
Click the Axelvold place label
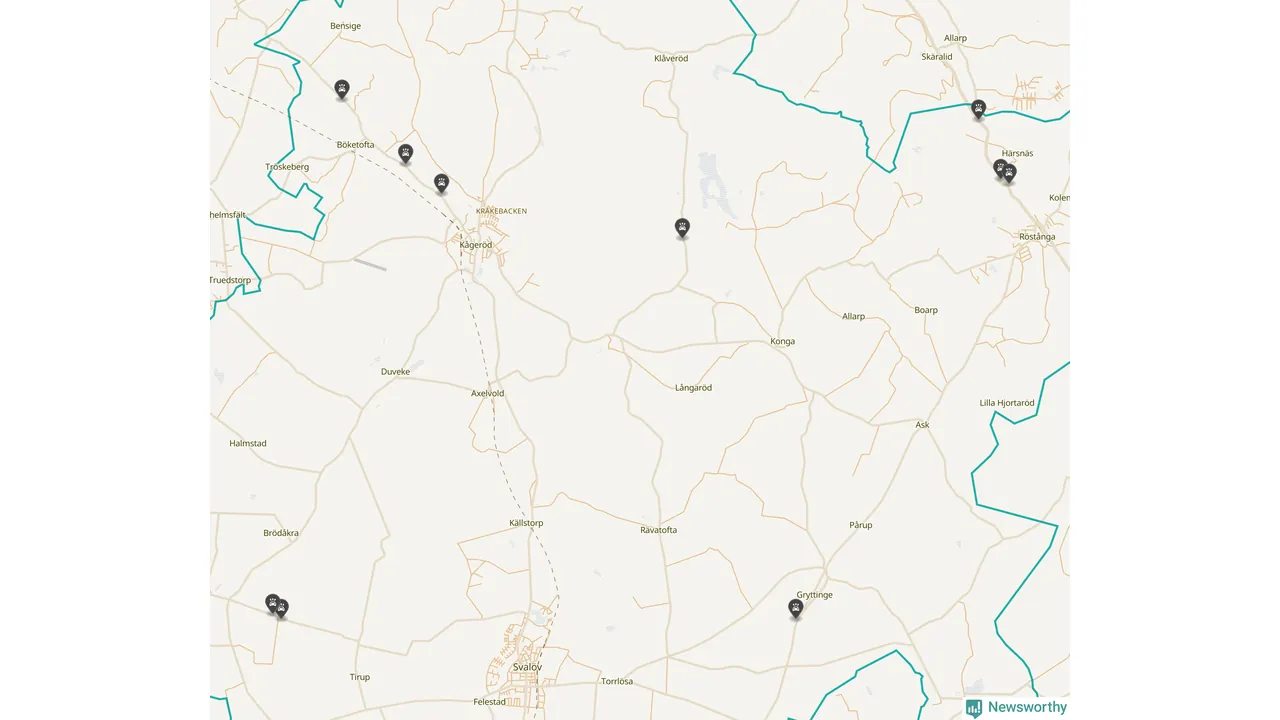[x=488, y=394]
